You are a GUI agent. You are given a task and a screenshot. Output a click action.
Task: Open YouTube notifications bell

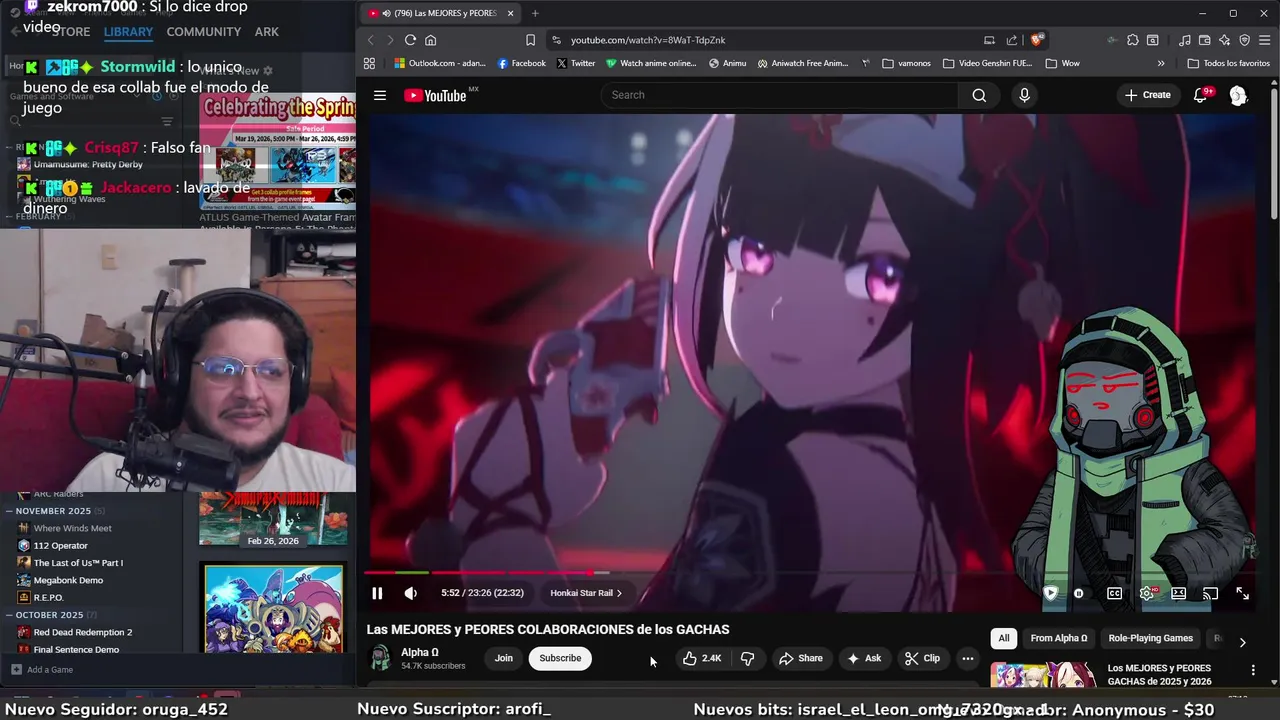point(1201,95)
